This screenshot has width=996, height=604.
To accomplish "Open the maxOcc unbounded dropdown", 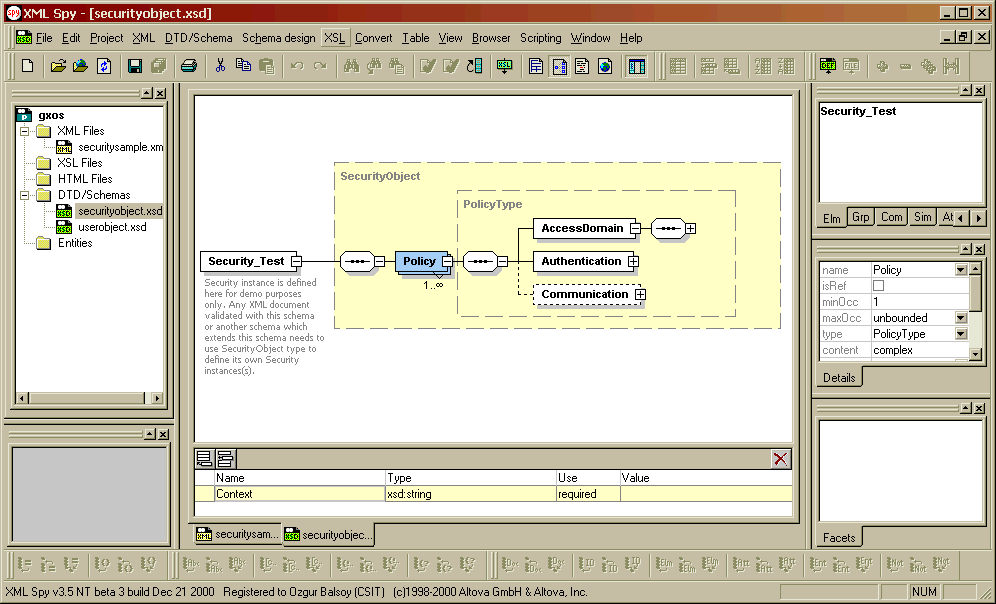I will point(961,318).
